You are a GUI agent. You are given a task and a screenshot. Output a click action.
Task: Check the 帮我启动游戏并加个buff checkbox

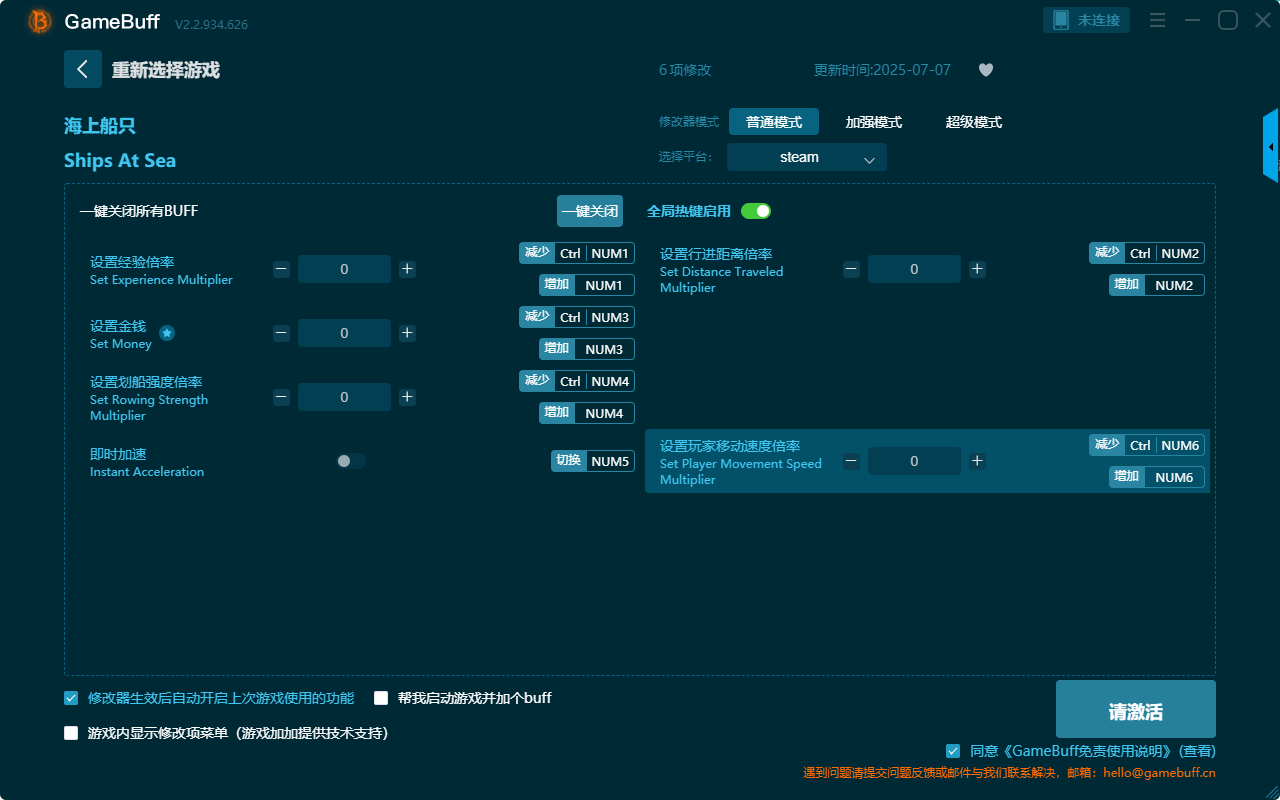[381, 697]
